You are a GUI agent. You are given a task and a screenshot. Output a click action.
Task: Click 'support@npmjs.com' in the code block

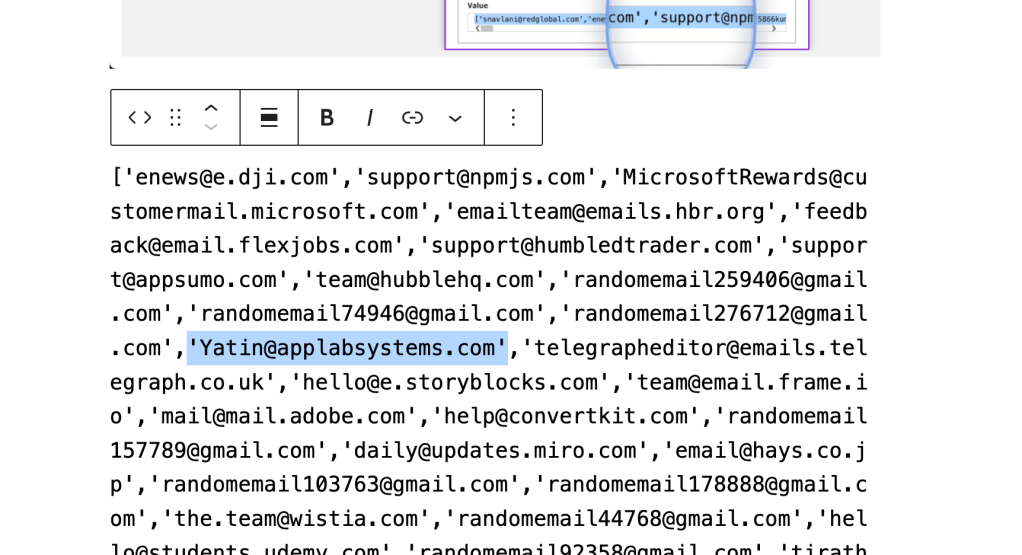[x=476, y=177]
